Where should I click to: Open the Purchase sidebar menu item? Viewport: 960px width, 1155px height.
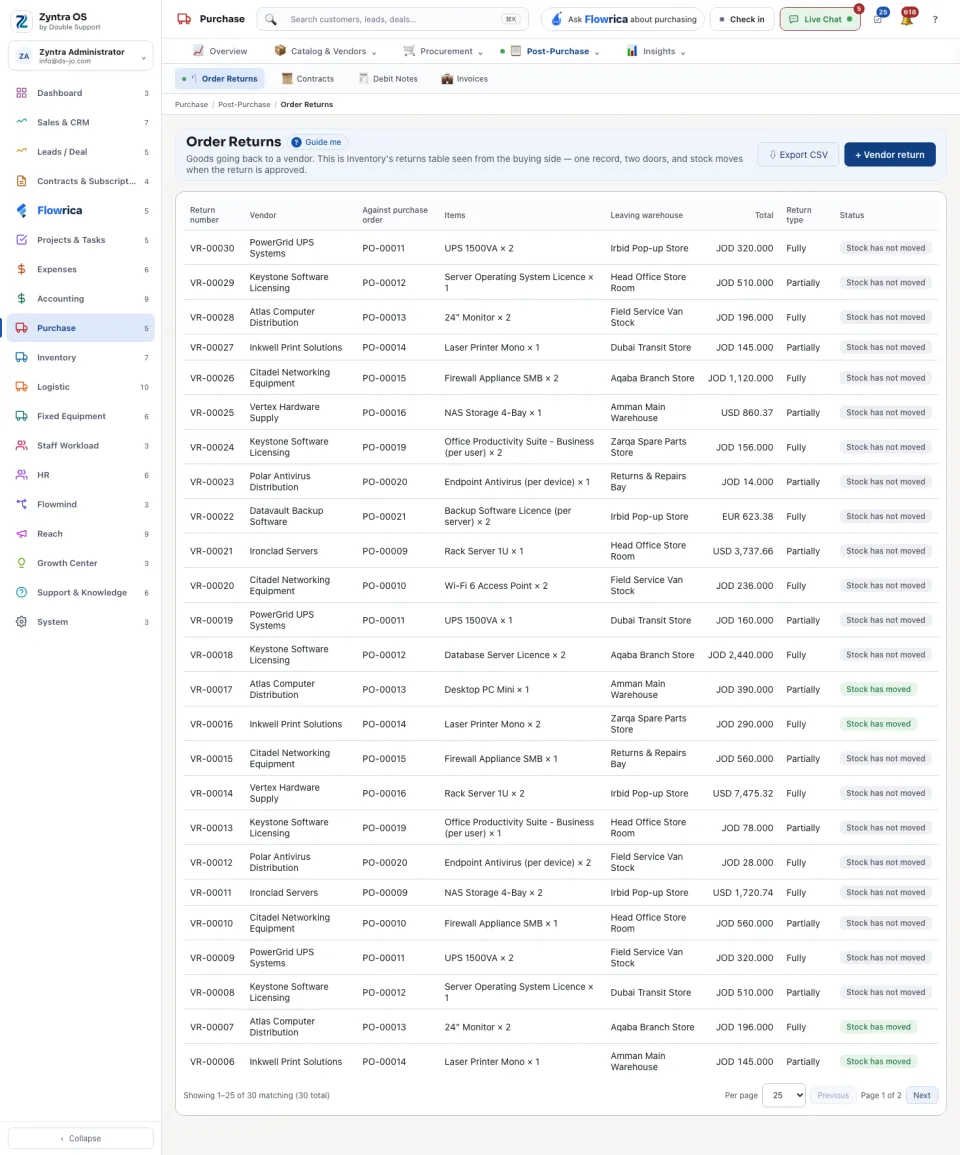click(x=81, y=329)
